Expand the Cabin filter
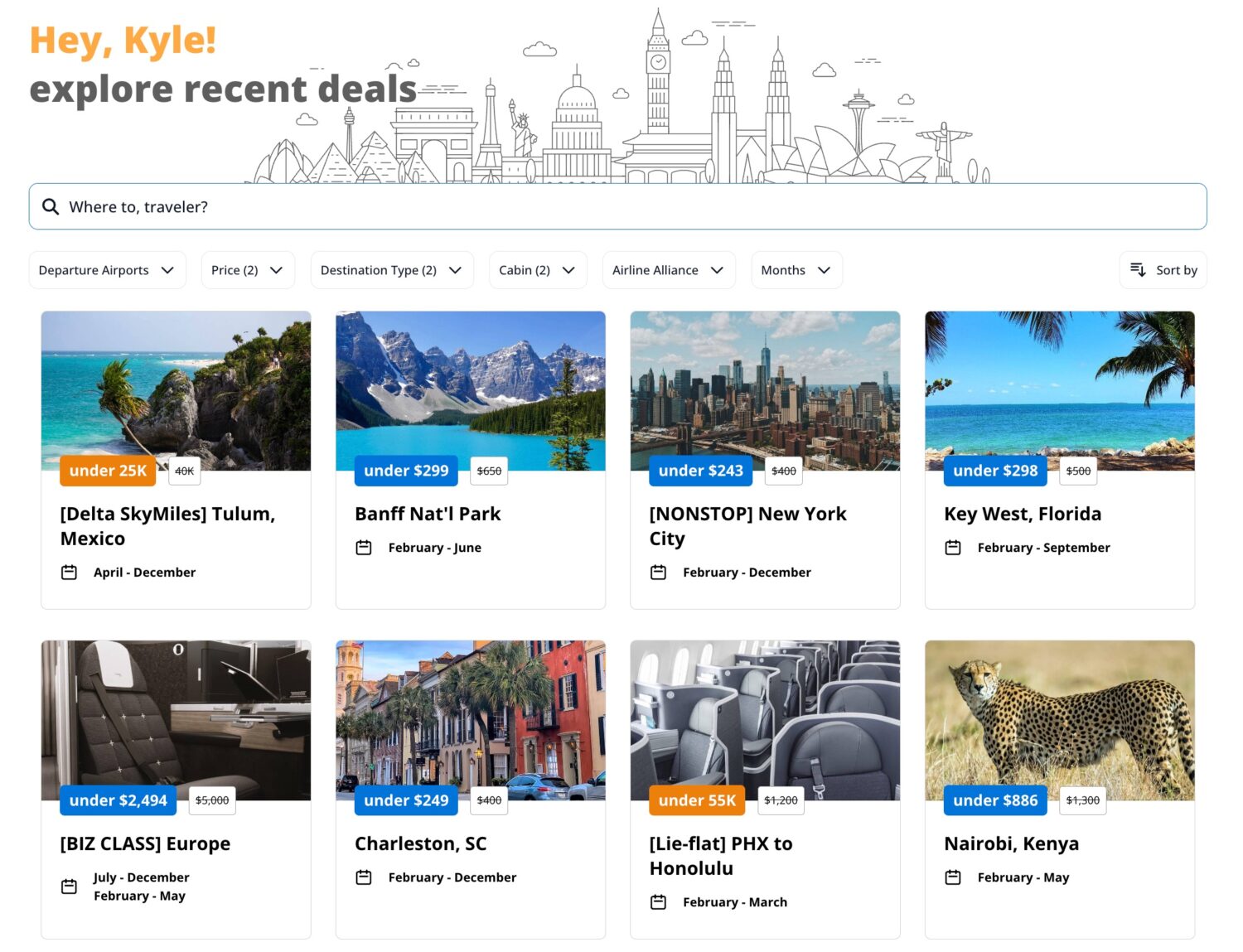 (537, 269)
